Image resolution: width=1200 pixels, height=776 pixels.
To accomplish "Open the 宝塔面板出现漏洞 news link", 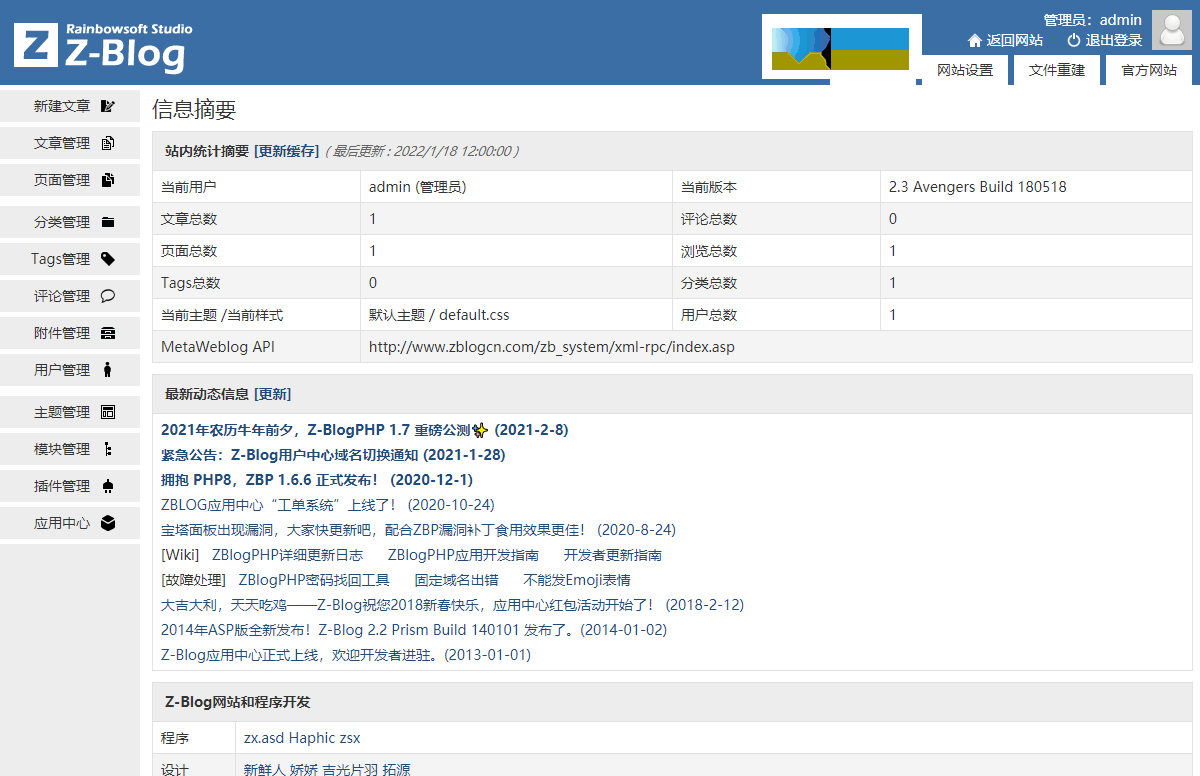I will tap(418, 530).
